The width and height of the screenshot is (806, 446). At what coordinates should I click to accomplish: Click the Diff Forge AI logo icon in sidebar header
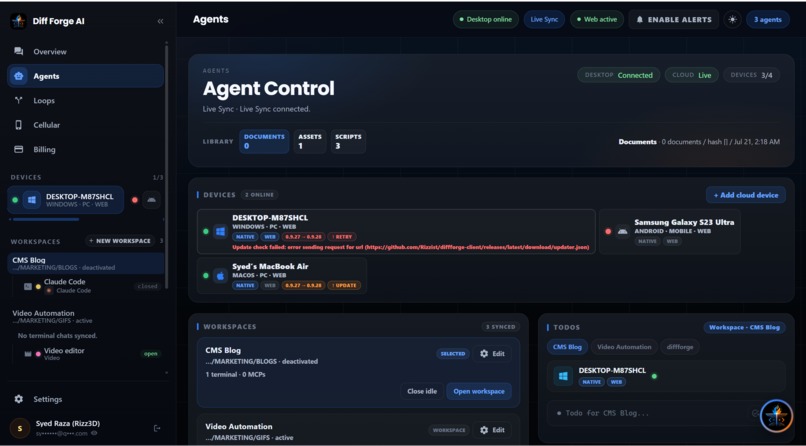pyautogui.click(x=19, y=21)
